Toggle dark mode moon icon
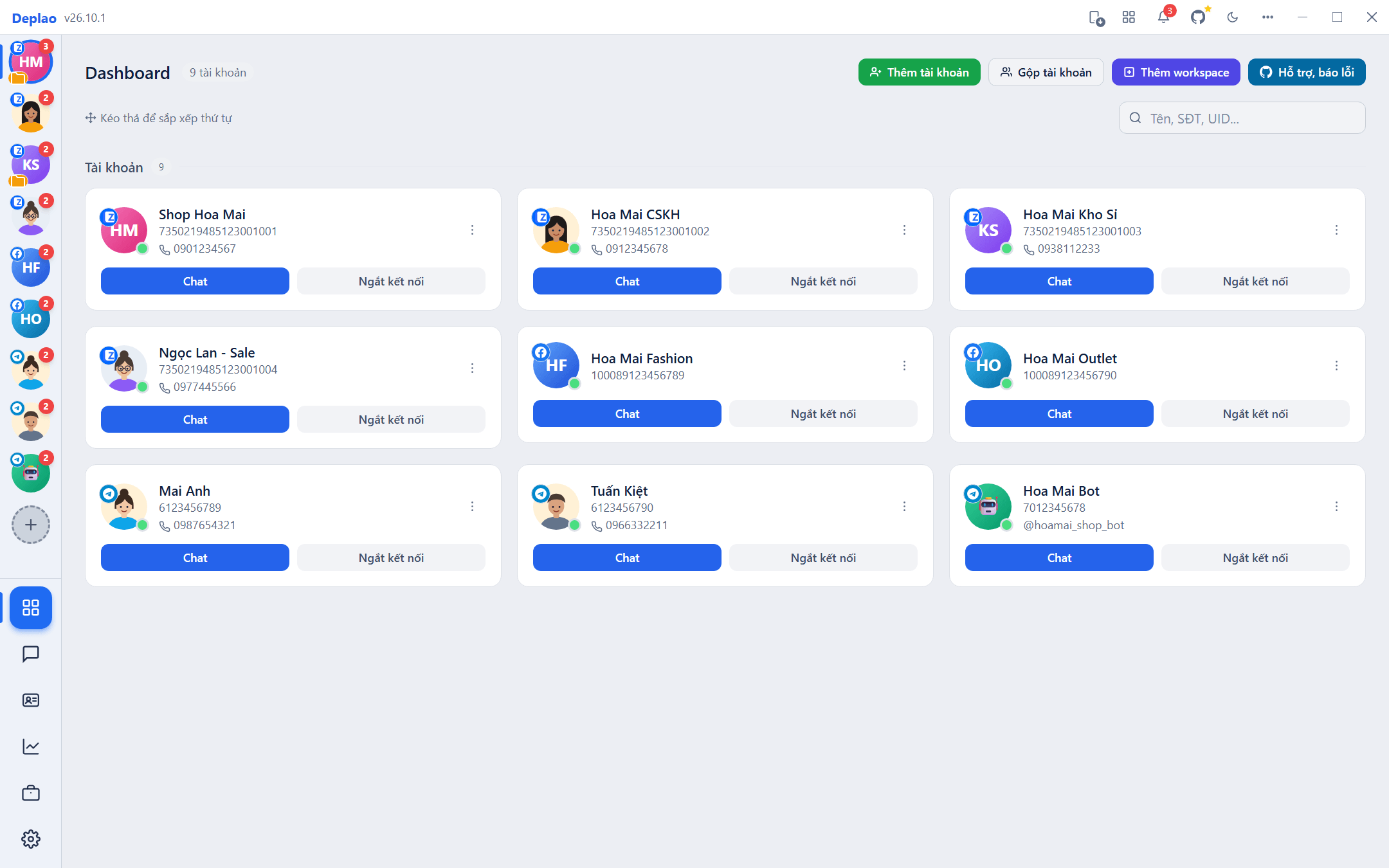Screen dimensions: 1389x868 [1233, 17]
